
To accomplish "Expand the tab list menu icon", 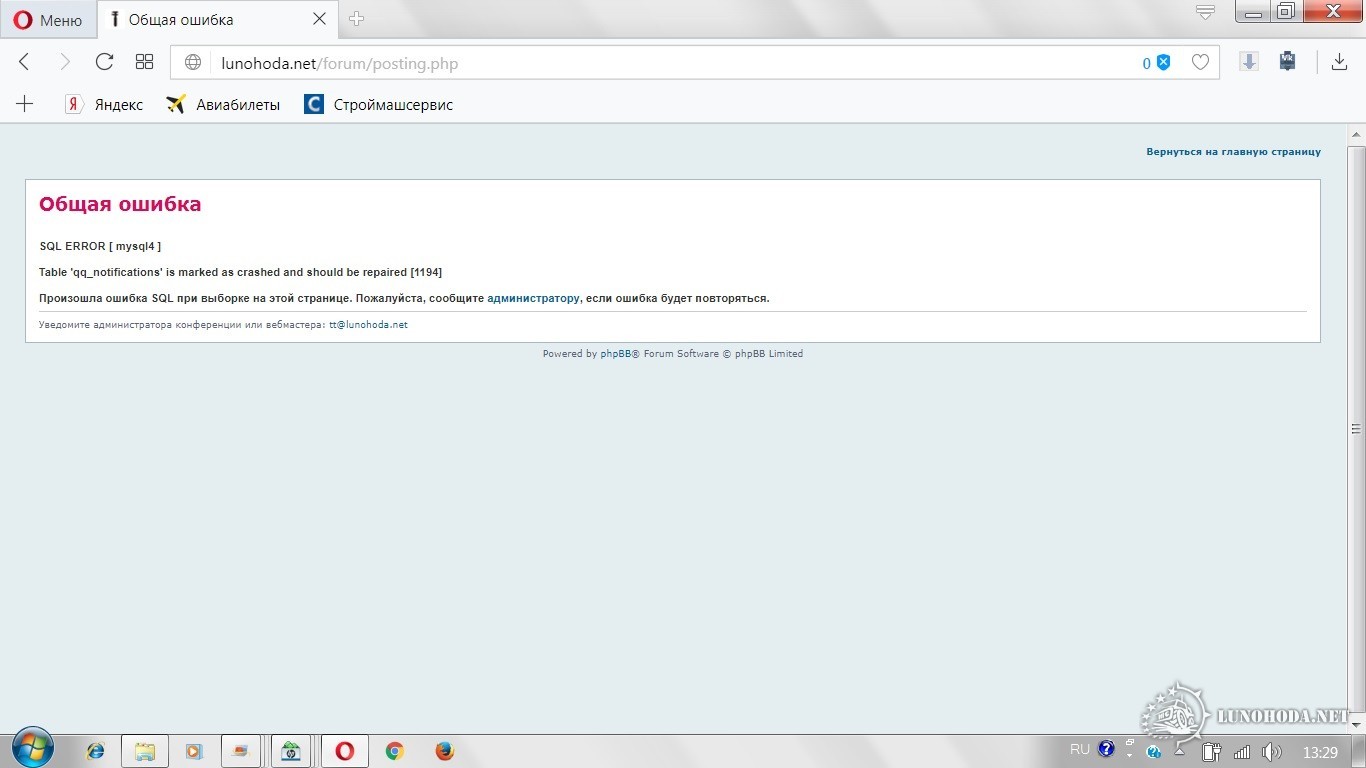I will [1205, 12].
